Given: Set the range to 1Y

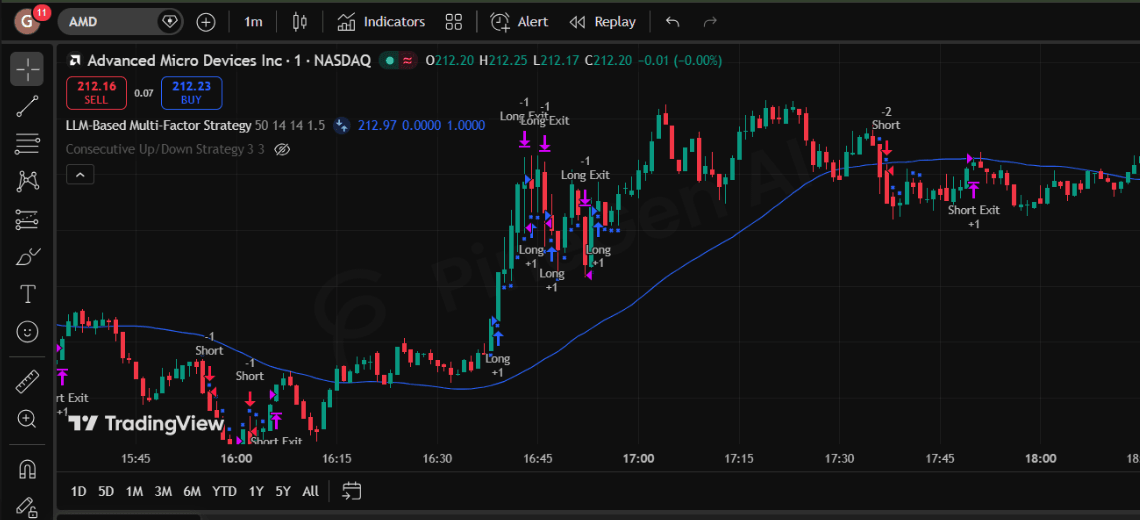Looking at the screenshot, I should (x=256, y=491).
